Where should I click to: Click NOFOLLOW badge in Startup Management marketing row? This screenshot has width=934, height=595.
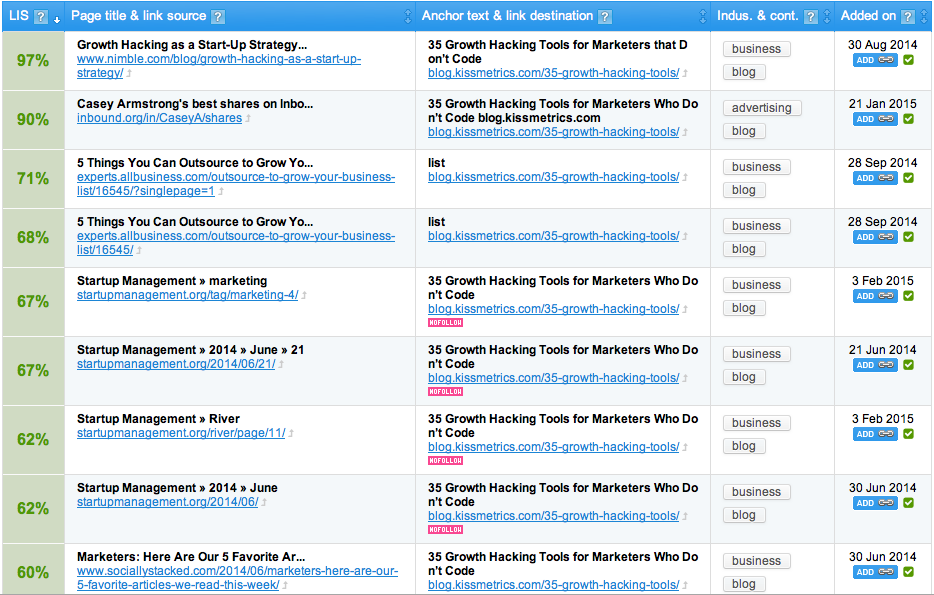446,323
